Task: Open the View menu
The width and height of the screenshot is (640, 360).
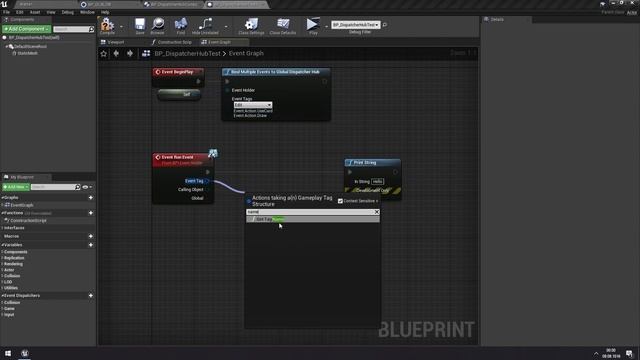Action: 51,12
